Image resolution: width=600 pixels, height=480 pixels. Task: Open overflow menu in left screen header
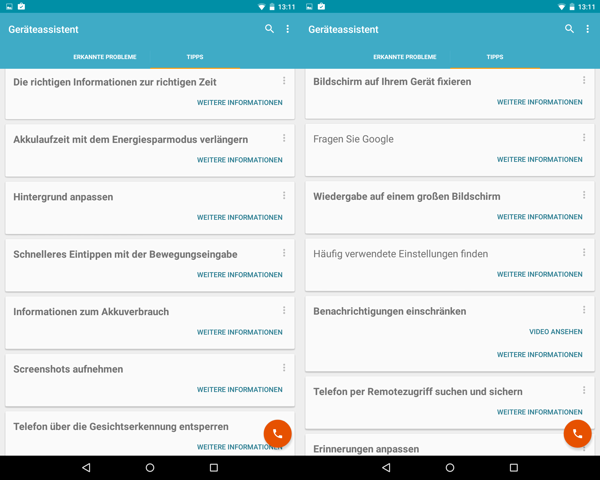288,29
